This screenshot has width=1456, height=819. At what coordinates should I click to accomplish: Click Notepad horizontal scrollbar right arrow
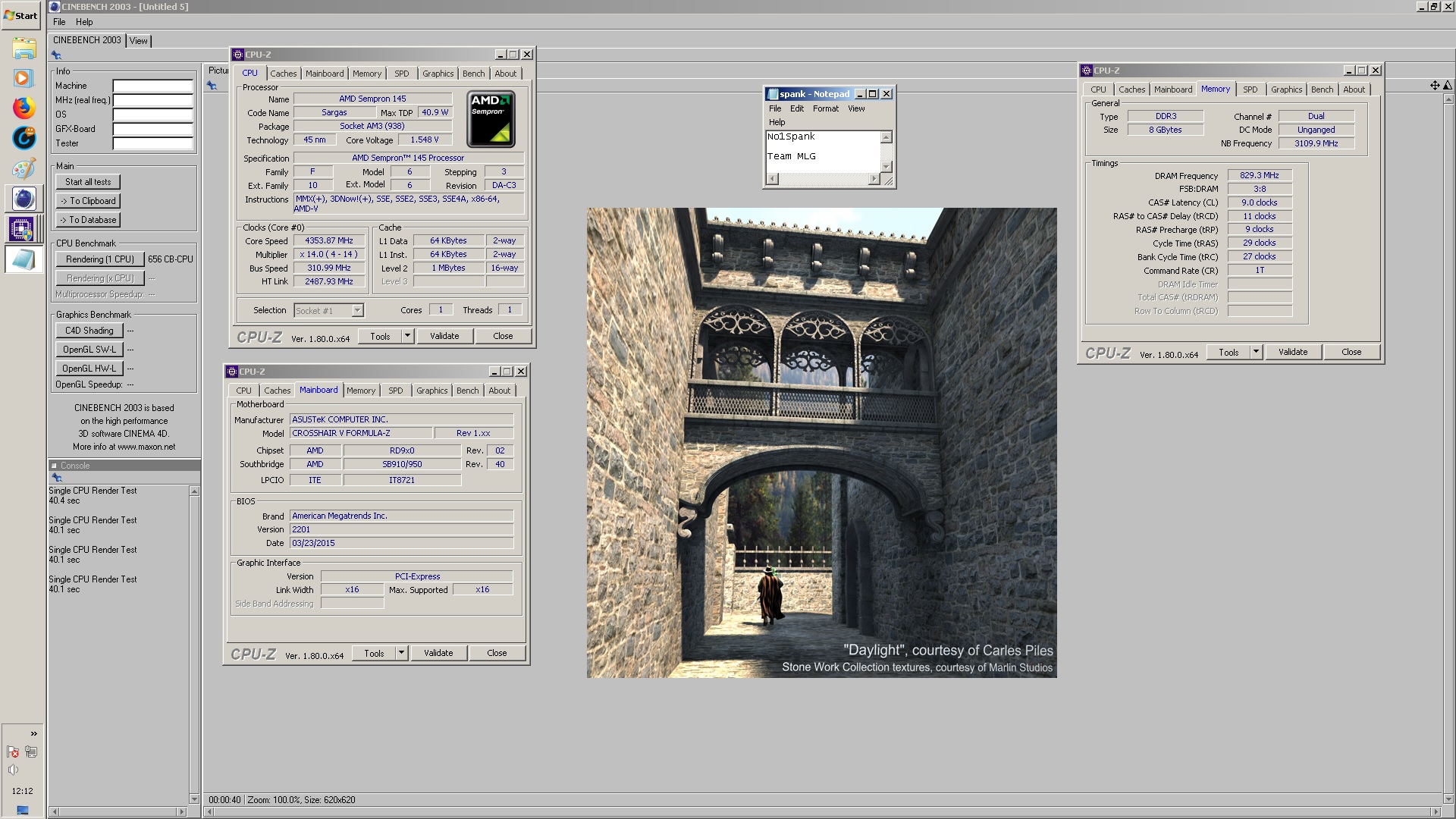[874, 179]
